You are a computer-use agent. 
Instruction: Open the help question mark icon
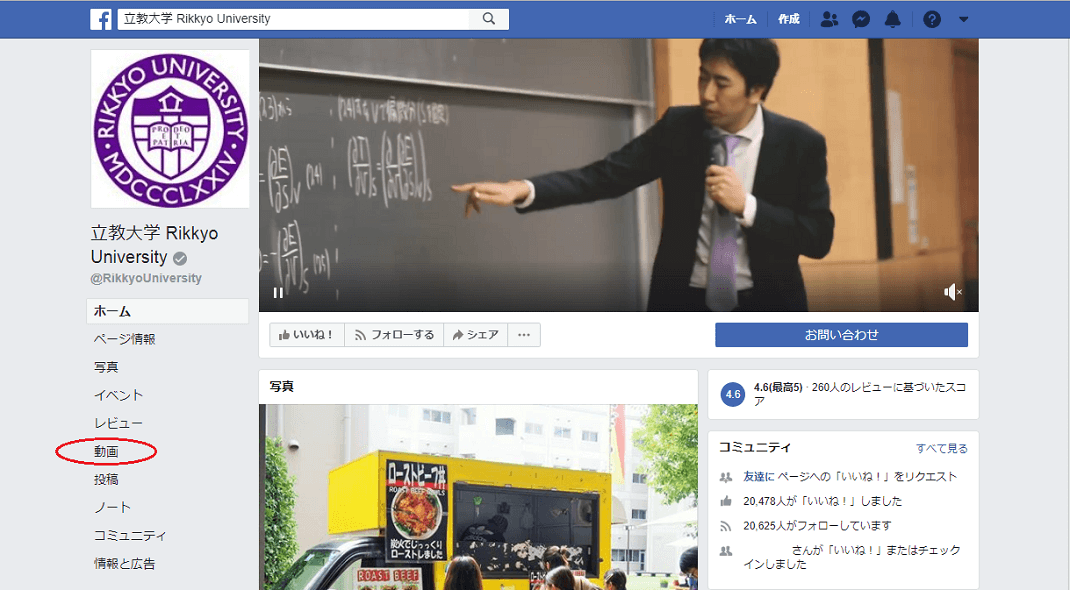click(x=931, y=19)
